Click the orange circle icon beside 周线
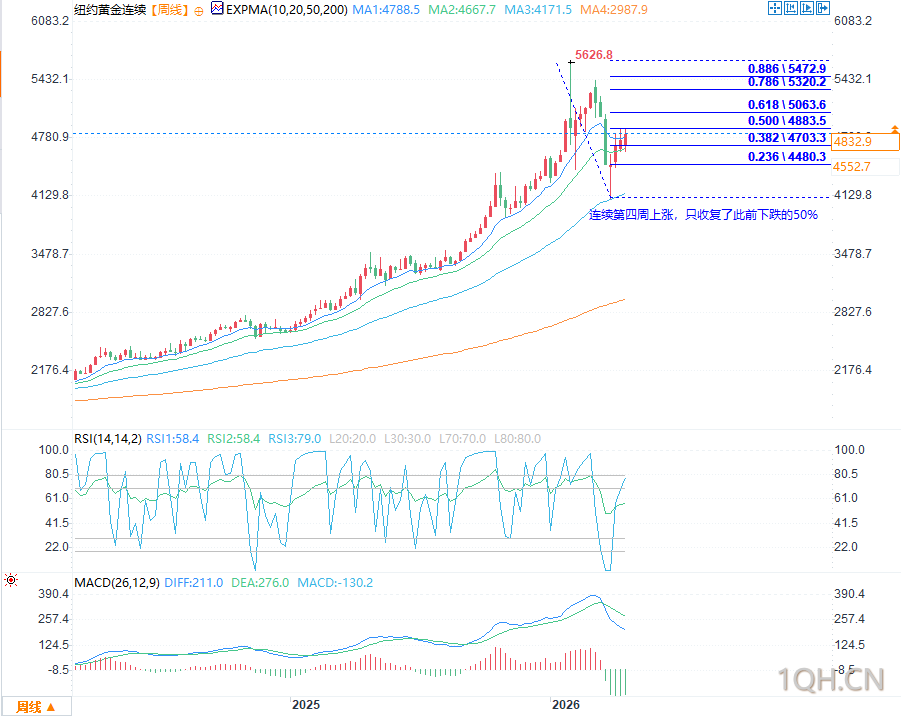The width and height of the screenshot is (901, 716). coord(199,11)
